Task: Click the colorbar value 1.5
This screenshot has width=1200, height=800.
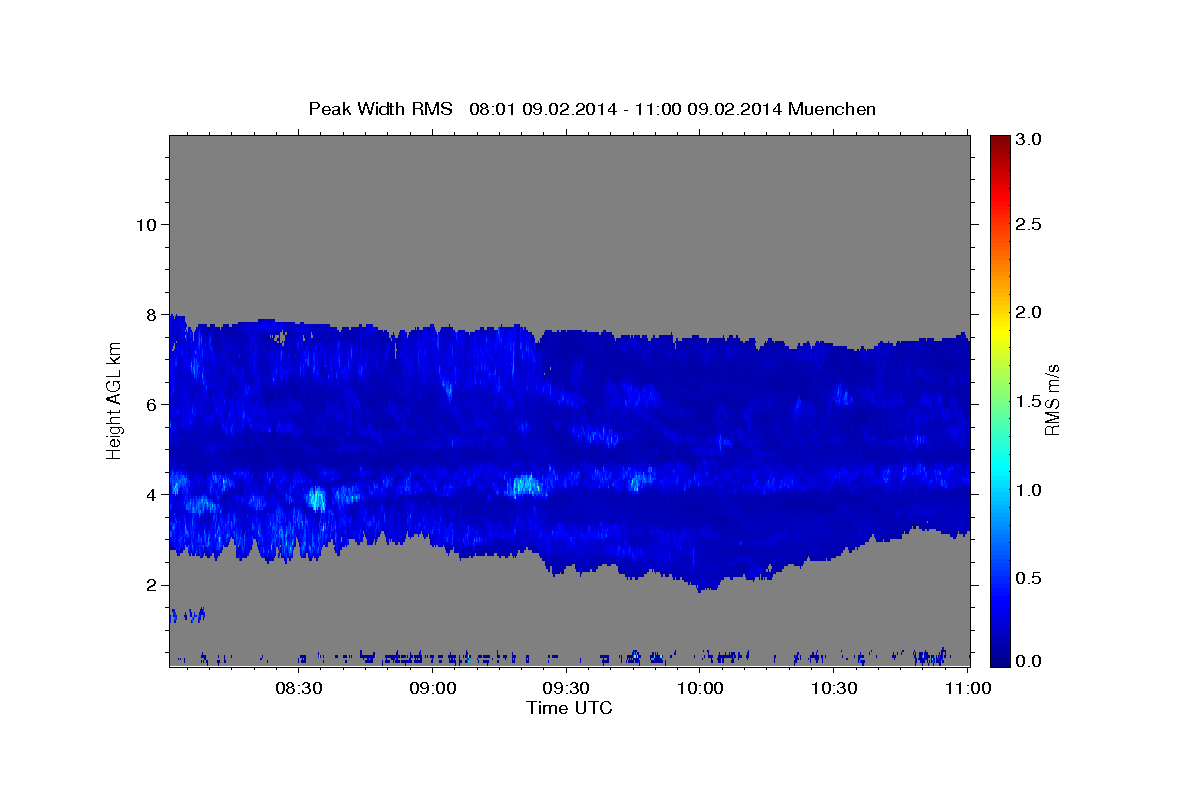Action: click(x=1029, y=401)
